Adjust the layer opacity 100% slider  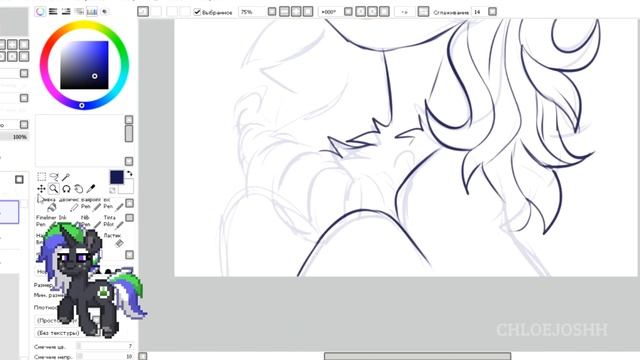pos(14,137)
